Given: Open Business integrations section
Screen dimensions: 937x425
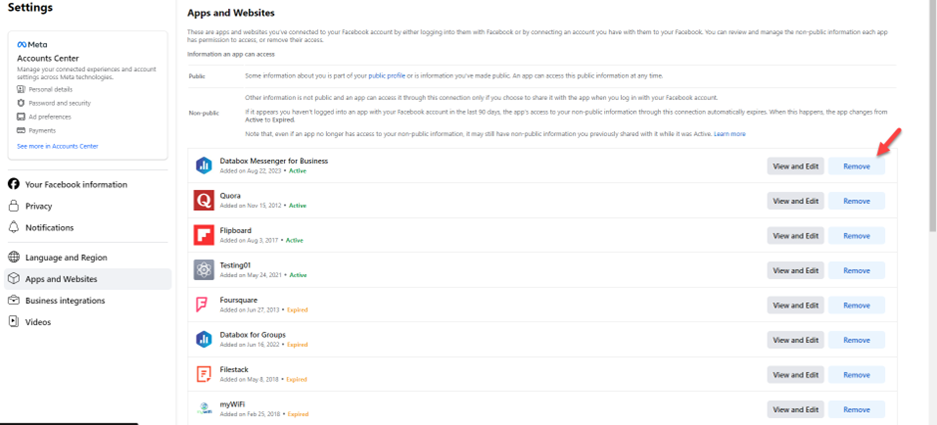Looking at the screenshot, I should click(x=65, y=300).
